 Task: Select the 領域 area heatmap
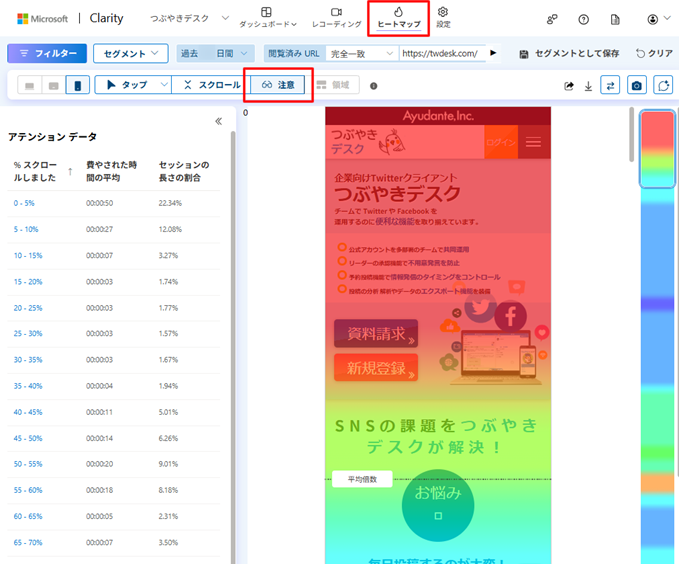(x=332, y=84)
